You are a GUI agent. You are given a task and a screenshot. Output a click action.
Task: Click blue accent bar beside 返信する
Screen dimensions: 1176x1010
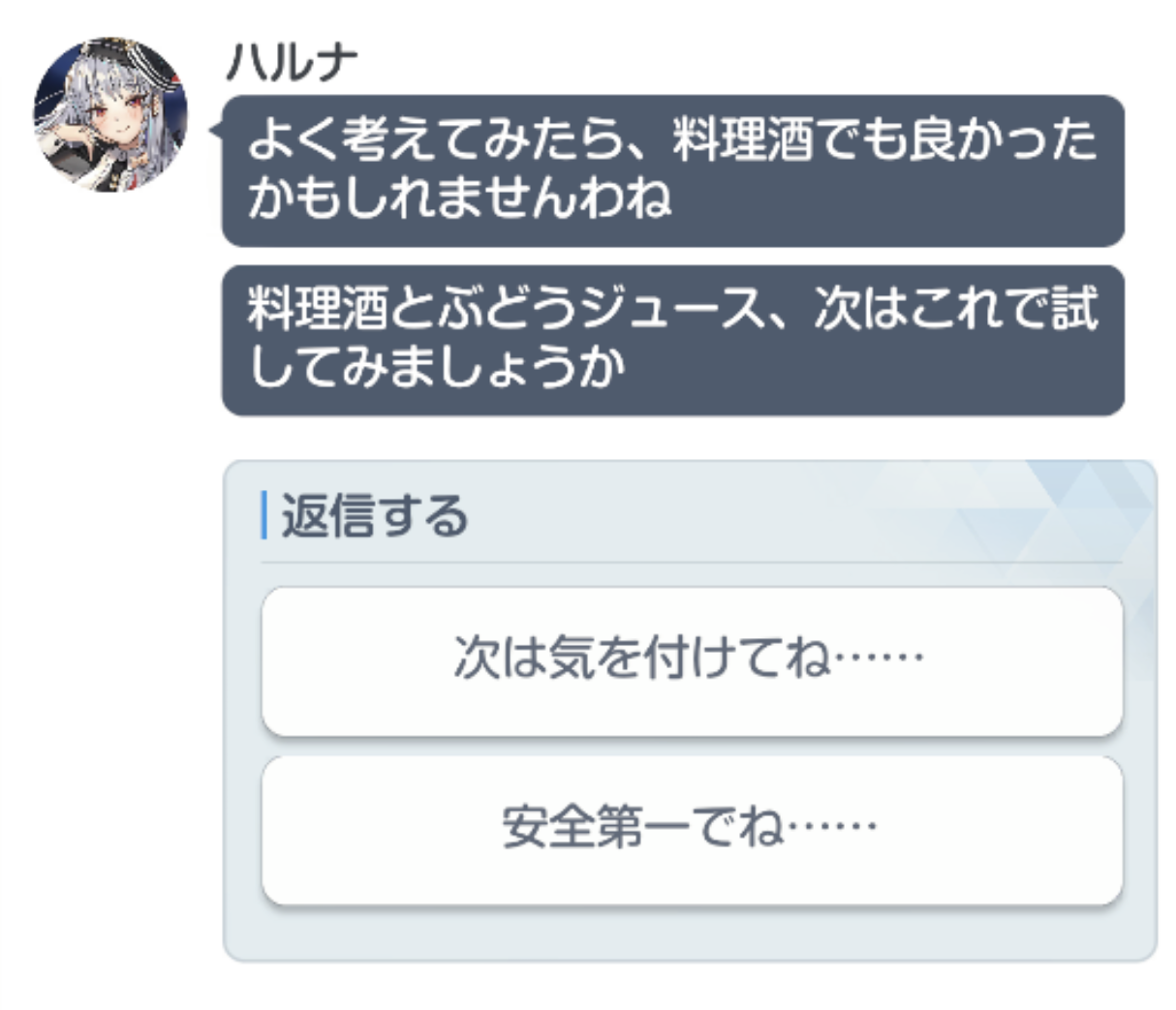point(264,515)
